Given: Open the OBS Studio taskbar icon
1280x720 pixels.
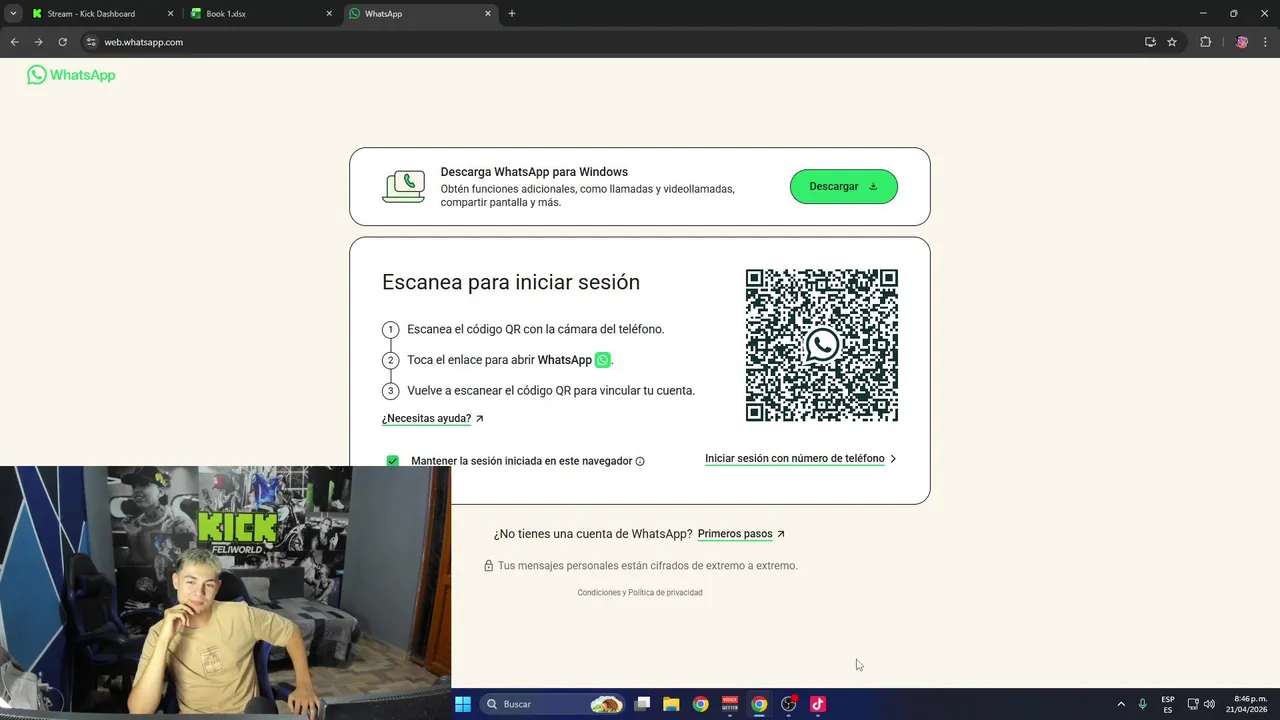Looking at the screenshot, I should pyautogui.click(x=789, y=704).
